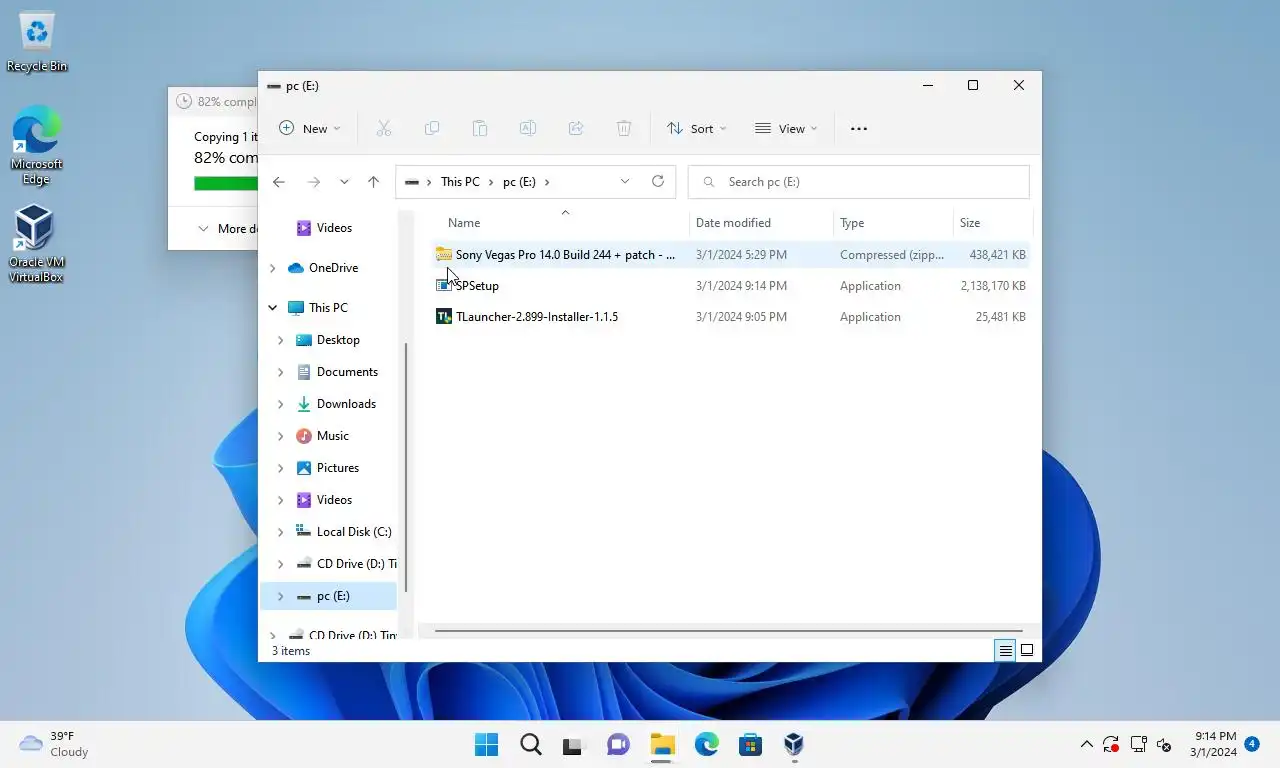
Task: Select Pictures in the navigation pane
Action: click(337, 468)
